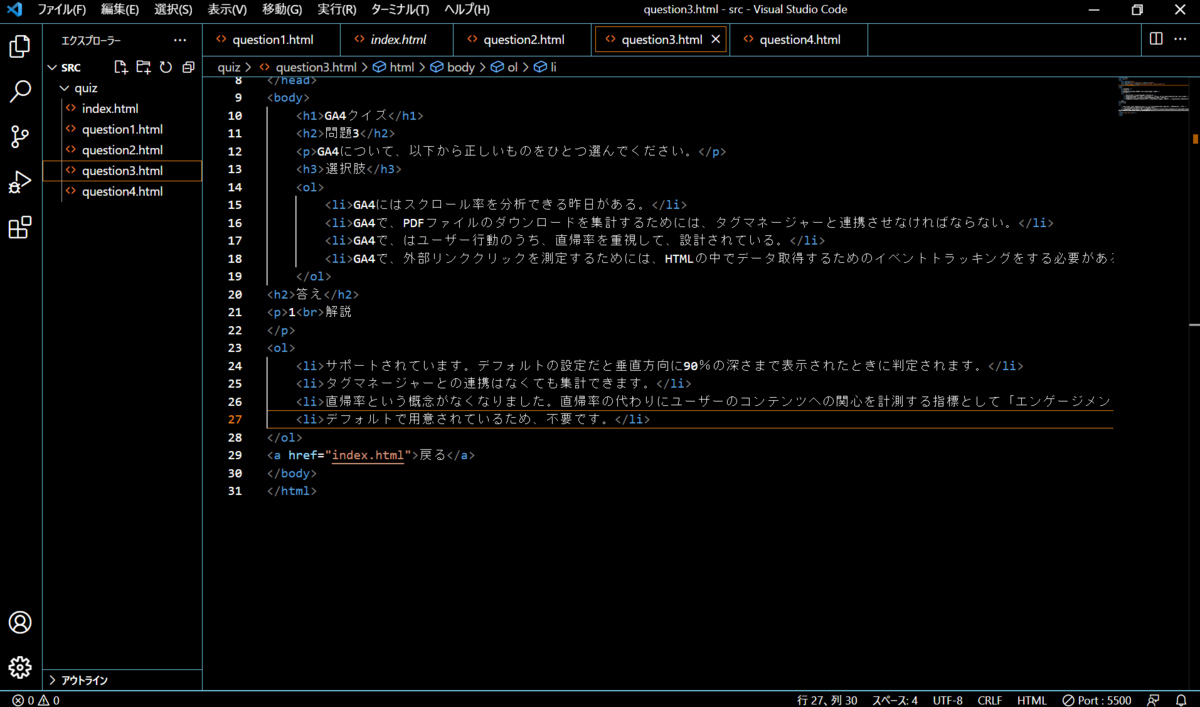Switch to the question4.html tab
1200x707 pixels.
tap(799, 40)
